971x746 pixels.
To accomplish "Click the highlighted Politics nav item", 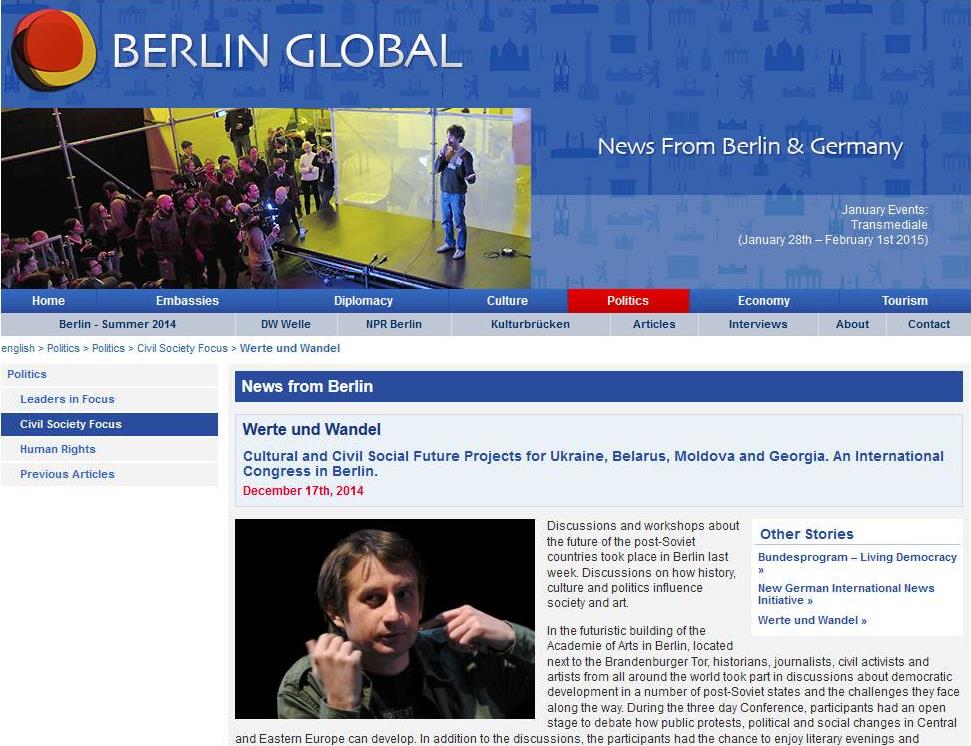I will click(628, 301).
